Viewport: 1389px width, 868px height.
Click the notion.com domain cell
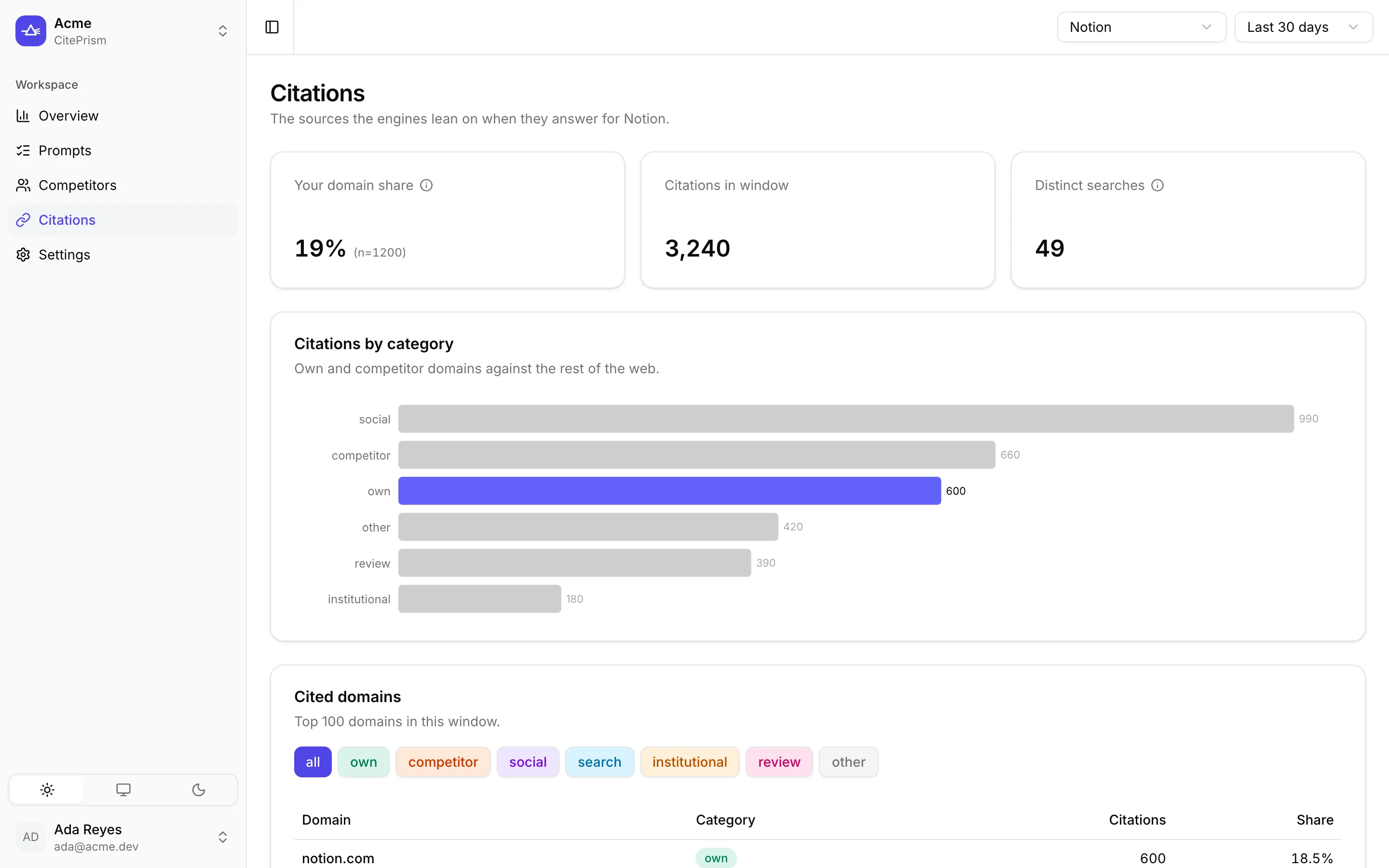pos(338,858)
